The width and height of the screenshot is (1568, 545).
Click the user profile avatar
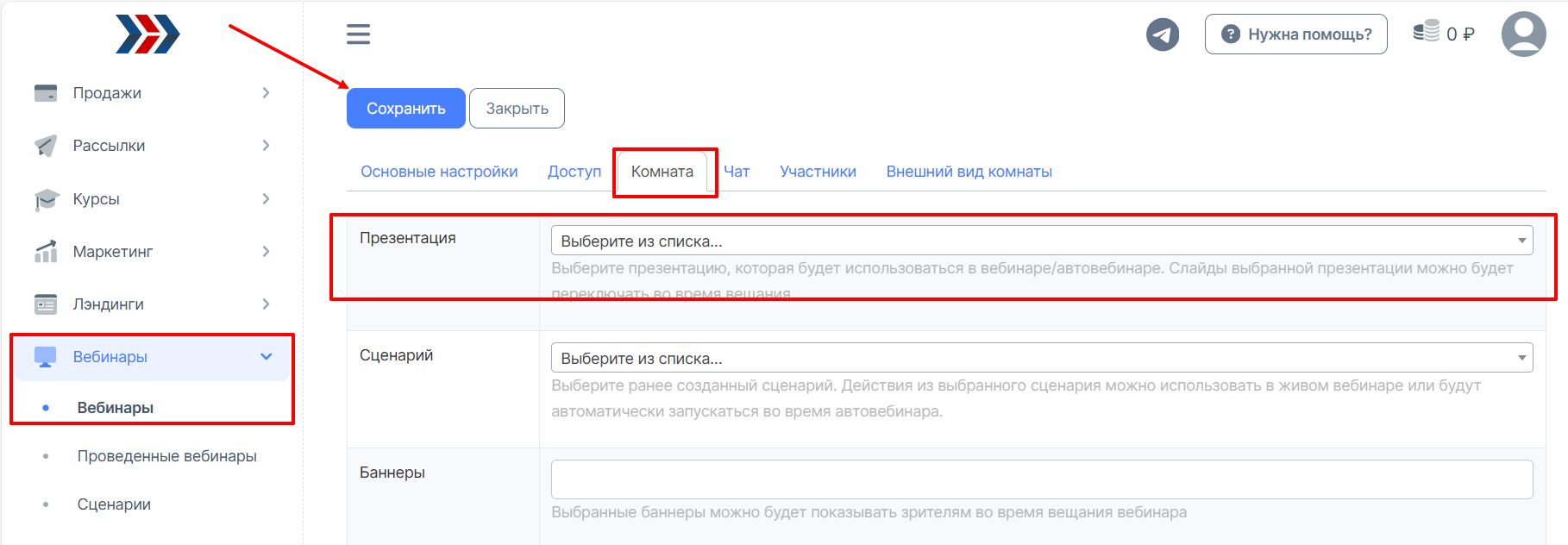point(1523,34)
